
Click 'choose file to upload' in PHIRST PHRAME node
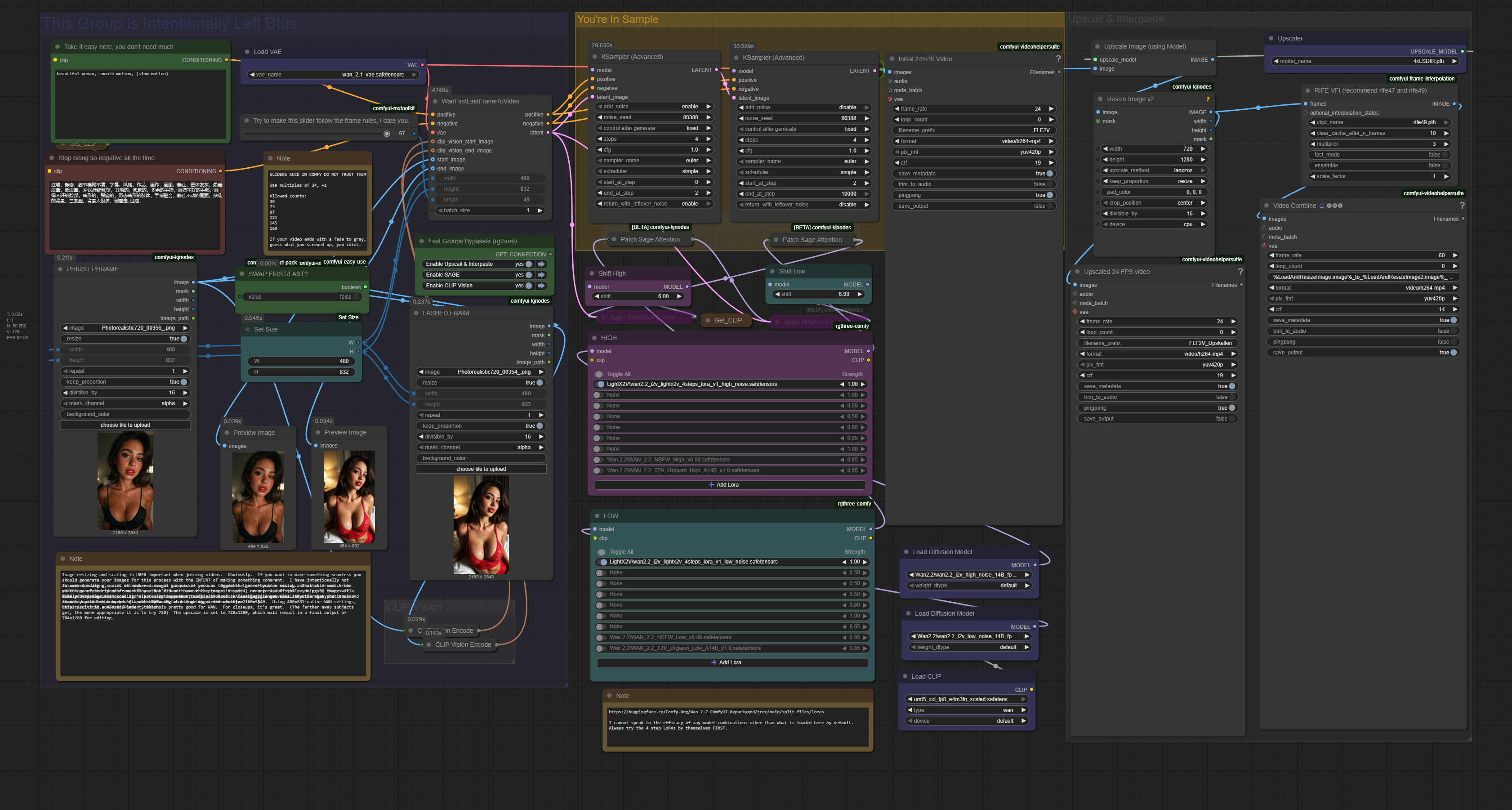point(125,425)
